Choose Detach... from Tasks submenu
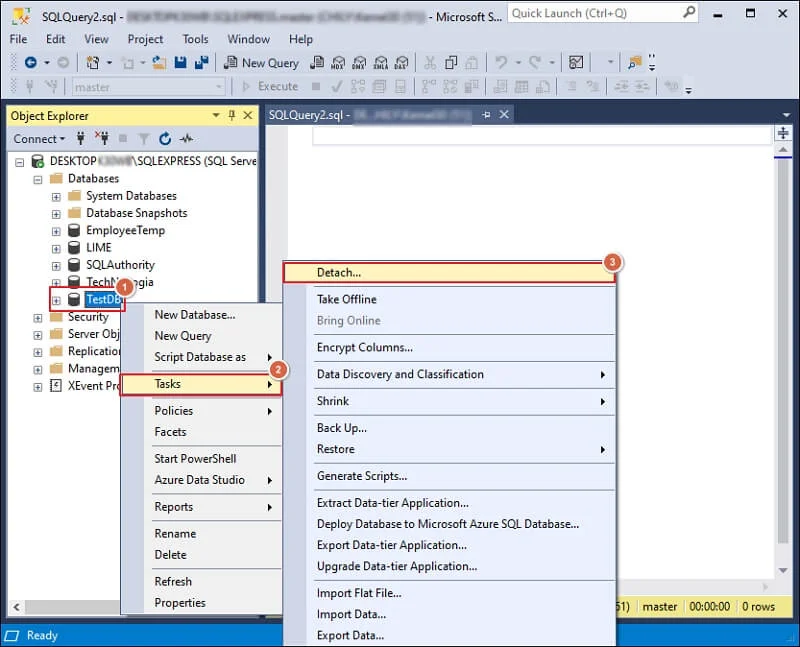This screenshot has height=647, width=800. click(449, 273)
